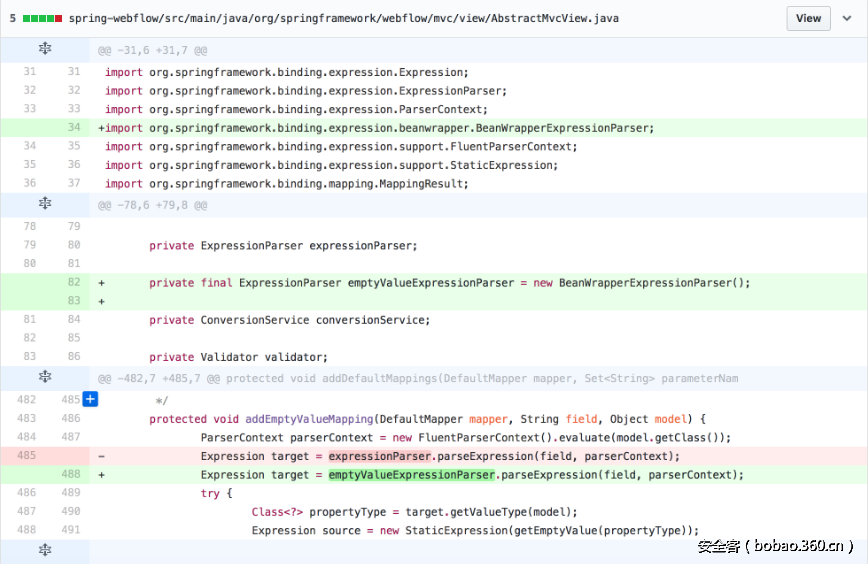Image resolution: width=868 pixels, height=564 pixels.
Task: Click the highlighted emptyValueExpressionParser in green line
Action: (x=411, y=475)
